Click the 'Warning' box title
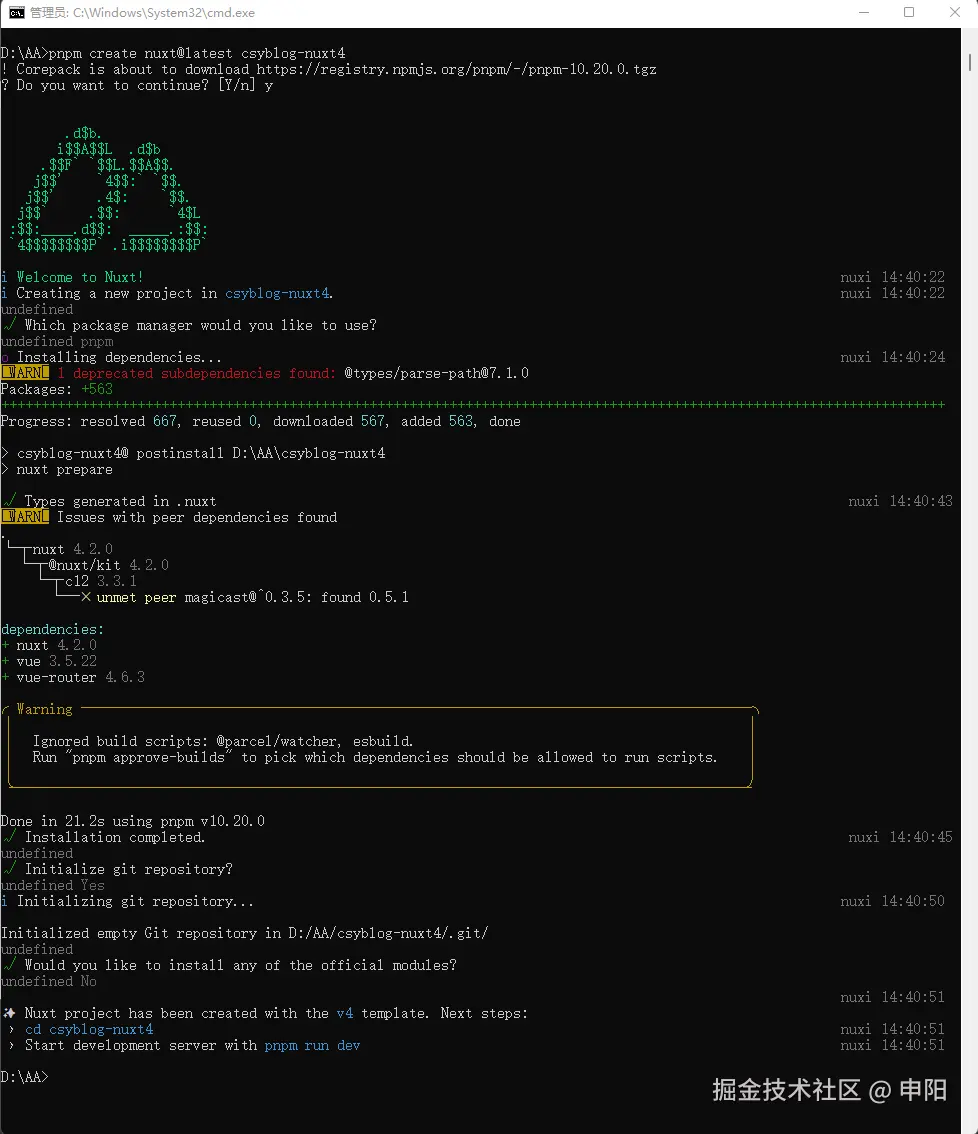The width and height of the screenshot is (978, 1134). point(45,709)
